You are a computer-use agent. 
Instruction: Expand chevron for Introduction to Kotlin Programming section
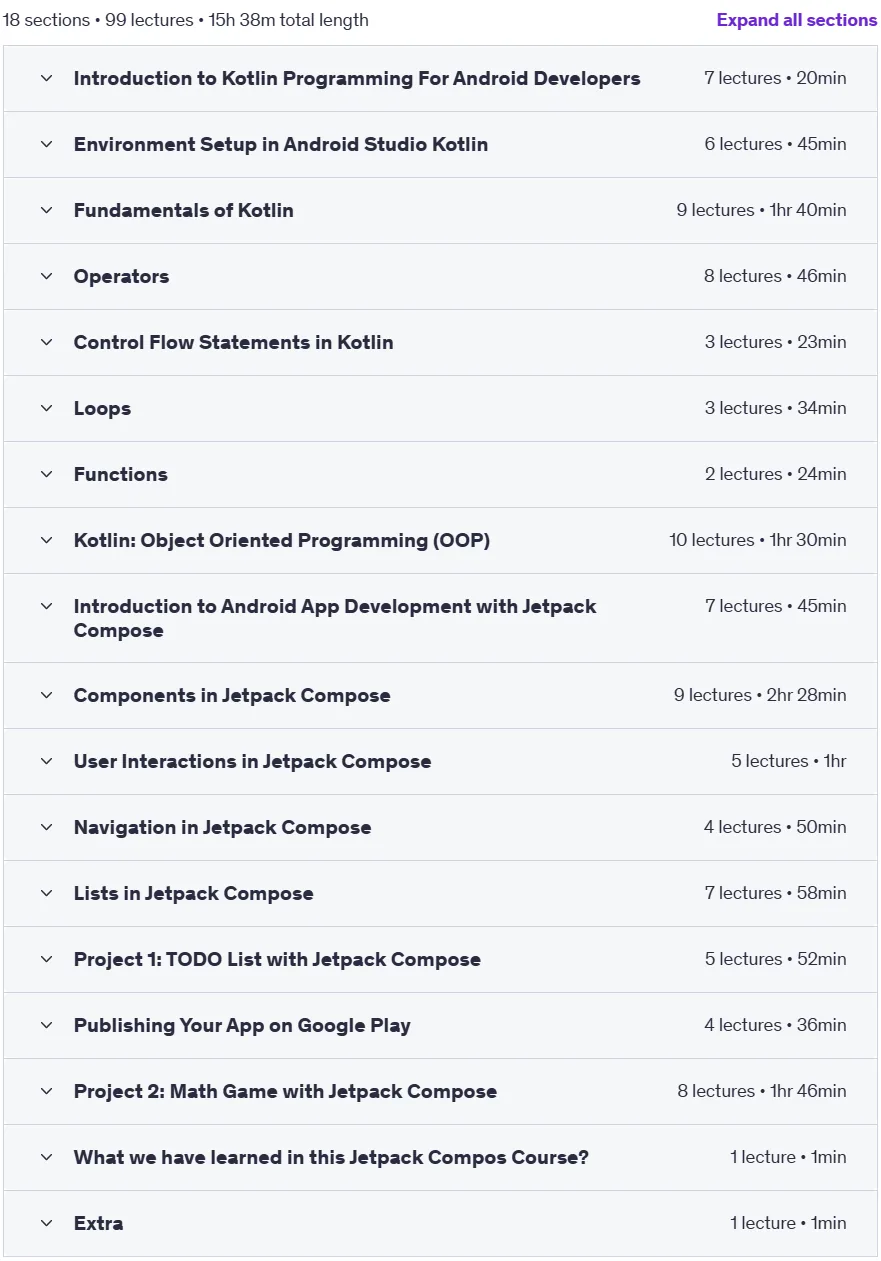point(46,78)
